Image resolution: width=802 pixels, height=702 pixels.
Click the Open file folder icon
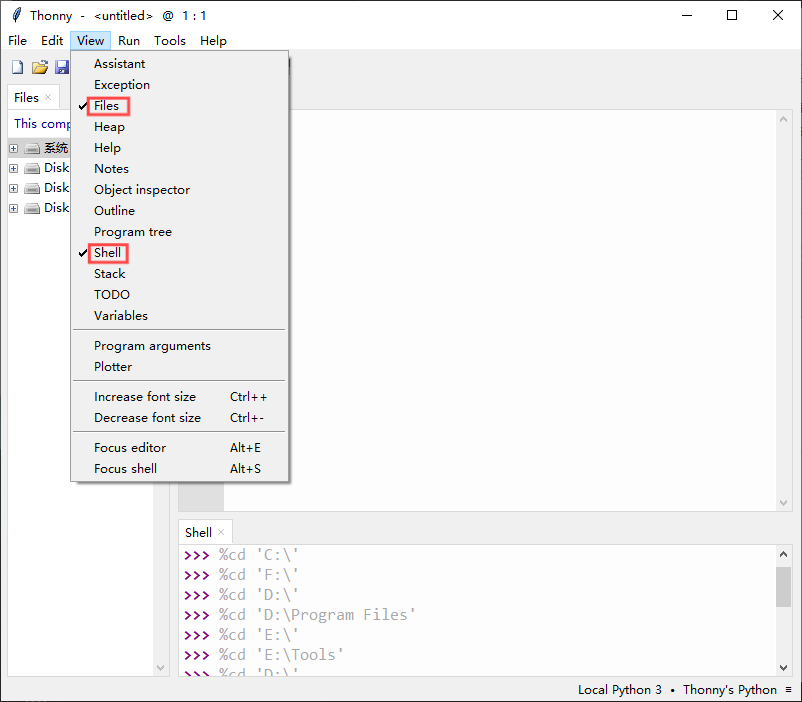39,67
